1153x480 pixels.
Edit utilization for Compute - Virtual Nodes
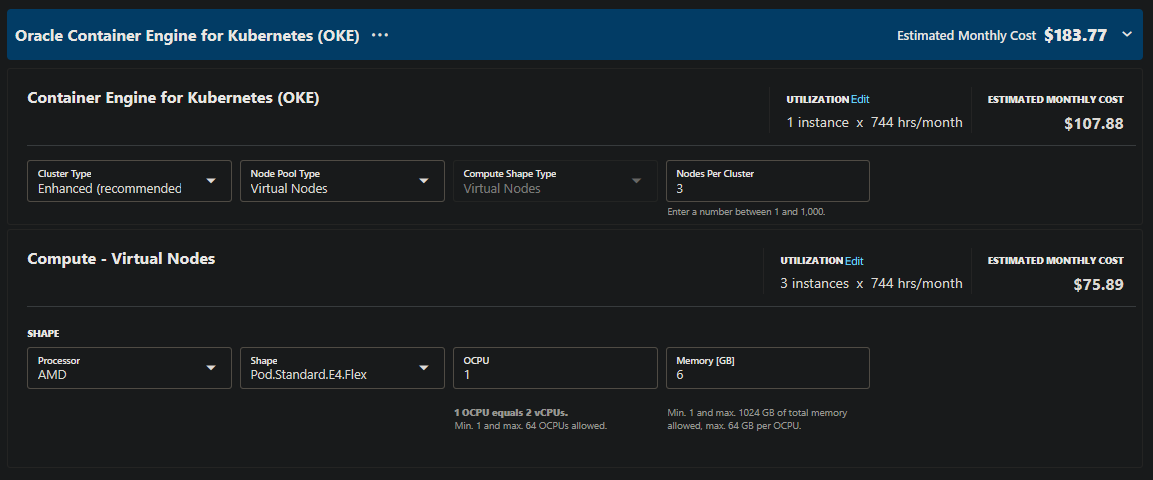point(854,261)
